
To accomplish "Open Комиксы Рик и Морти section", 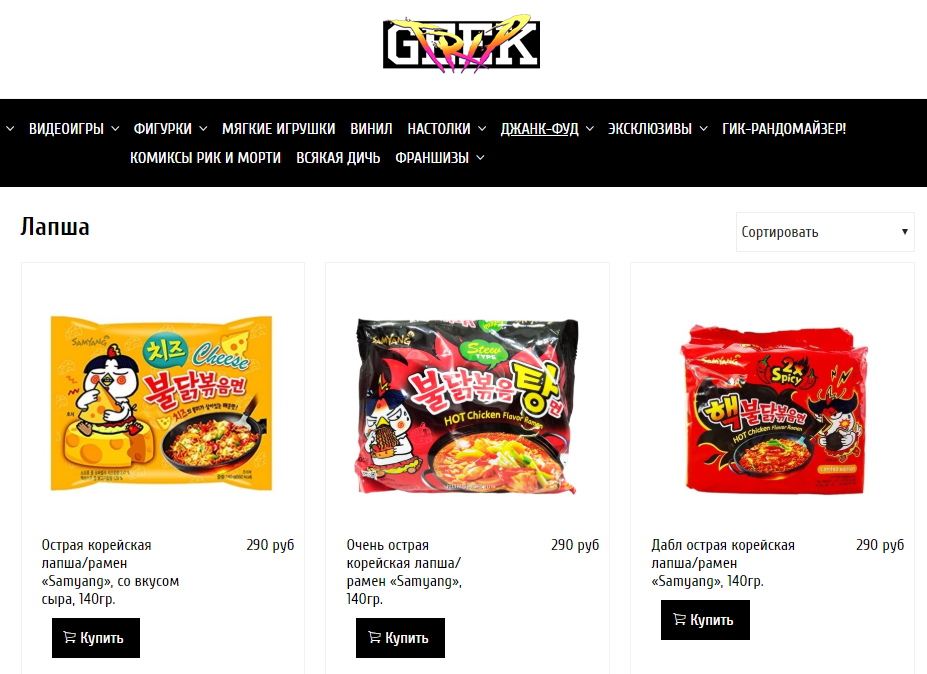I will [205, 158].
